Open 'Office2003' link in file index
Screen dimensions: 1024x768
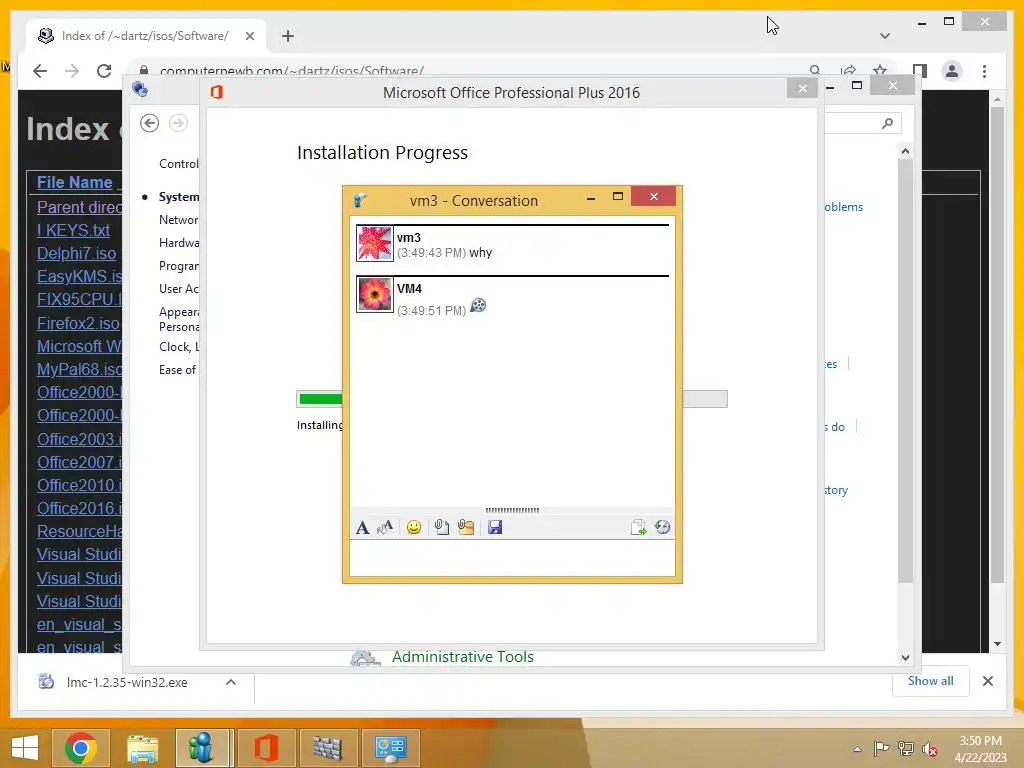(x=79, y=439)
